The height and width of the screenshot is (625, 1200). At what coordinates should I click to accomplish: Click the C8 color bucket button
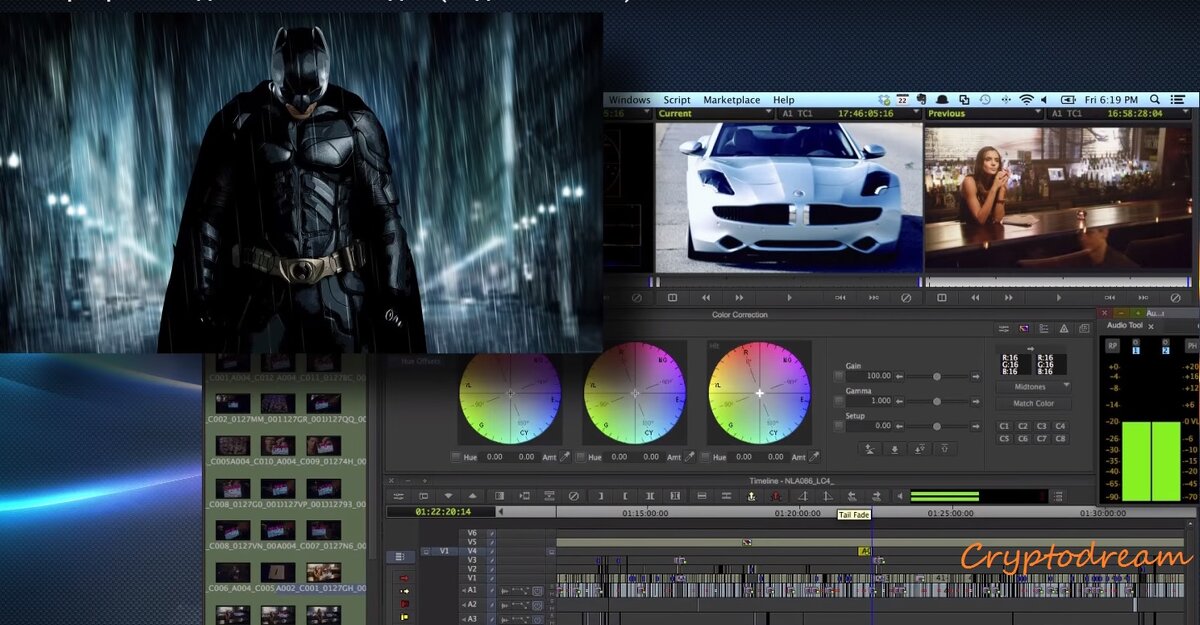pyautogui.click(x=1060, y=438)
